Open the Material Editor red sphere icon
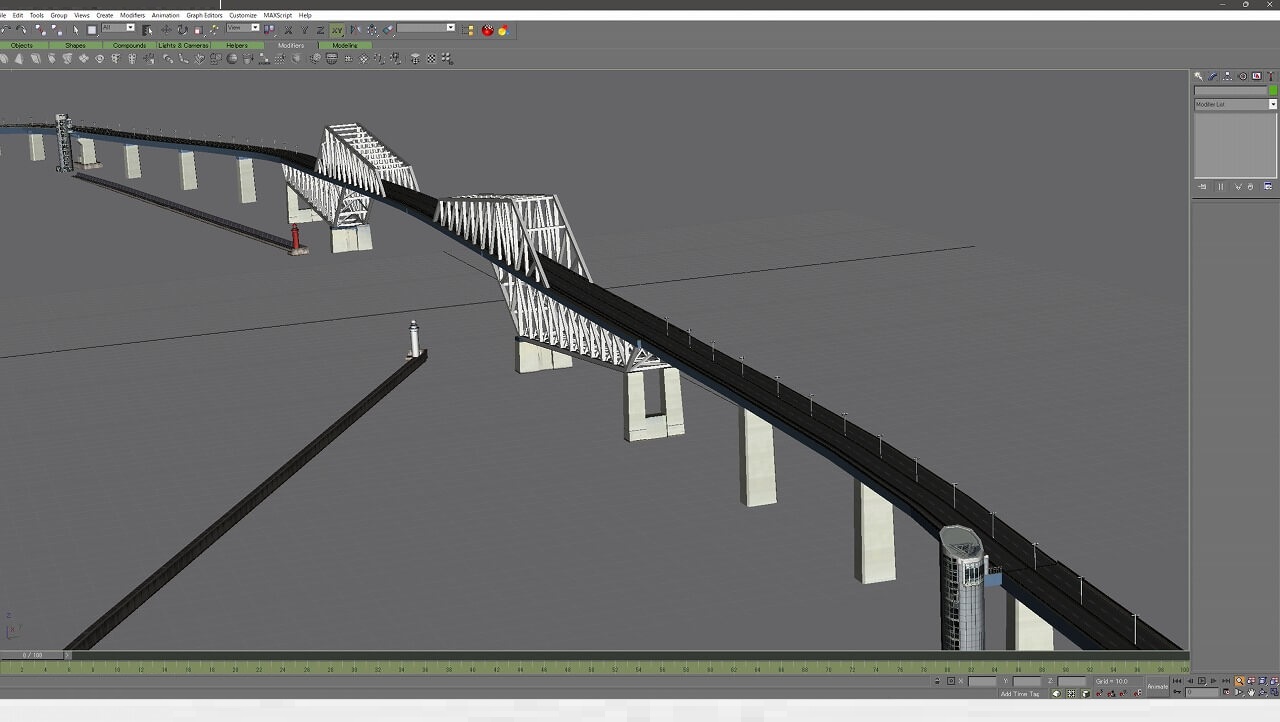Screen dimensions: 1280x722 point(488,30)
